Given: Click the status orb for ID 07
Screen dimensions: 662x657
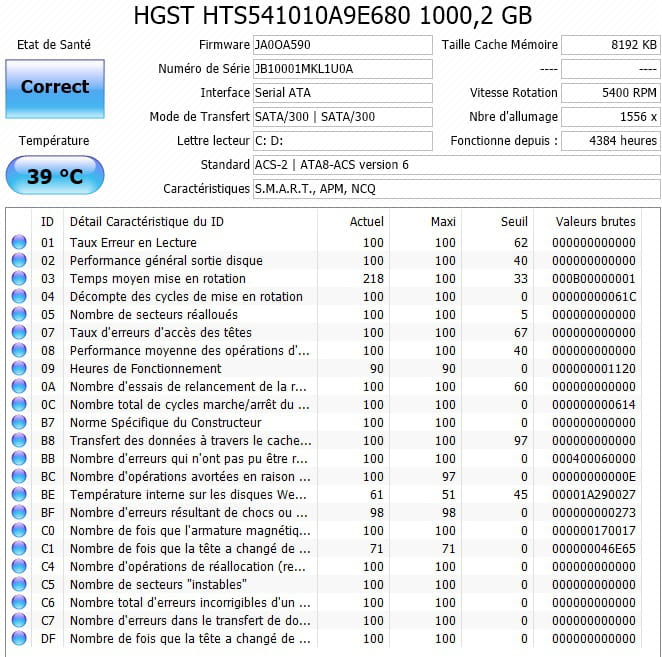Looking at the screenshot, I should click(19, 332).
